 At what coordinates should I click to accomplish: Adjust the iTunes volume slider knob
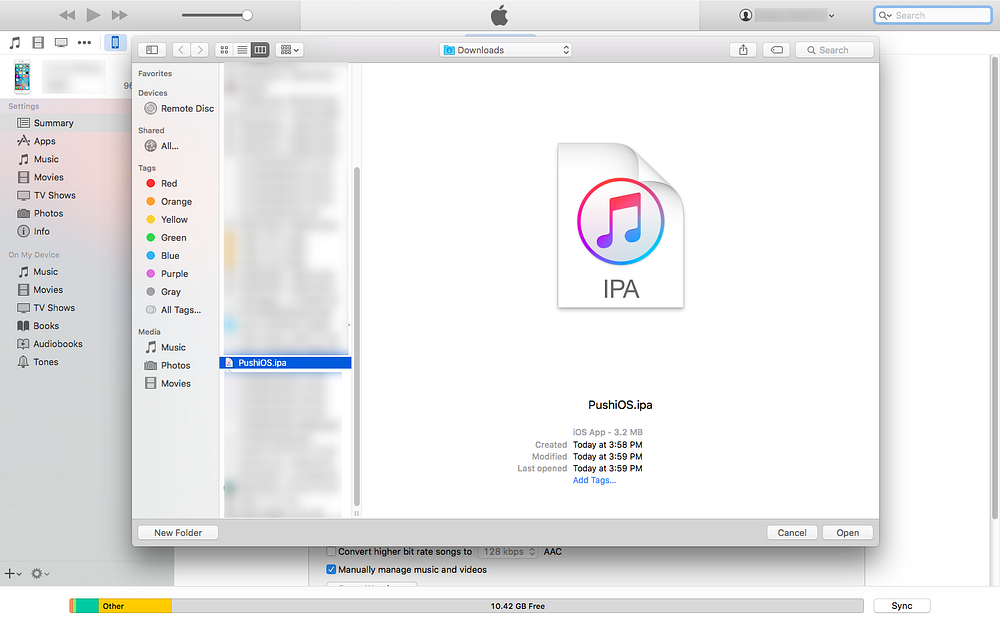247,15
